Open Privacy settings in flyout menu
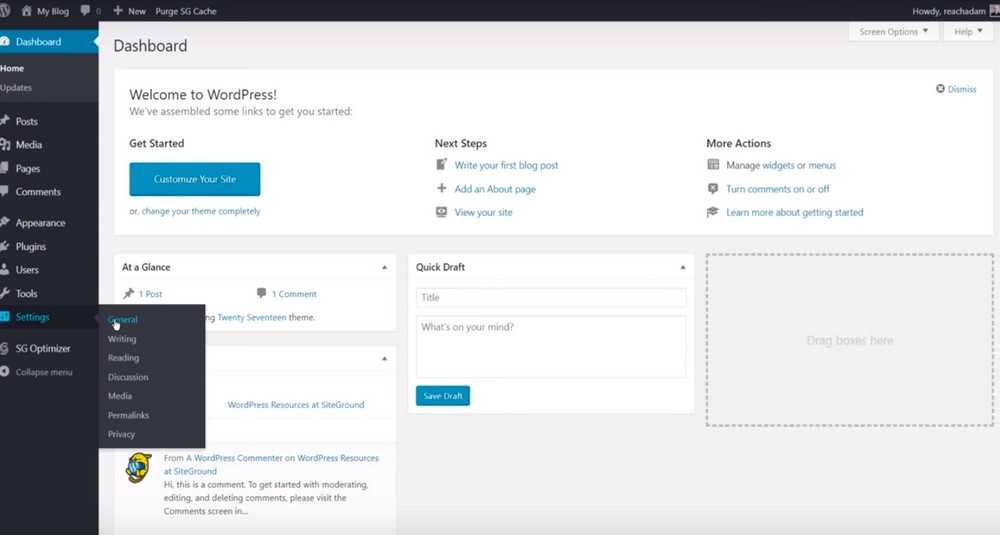1000x535 pixels. point(121,434)
